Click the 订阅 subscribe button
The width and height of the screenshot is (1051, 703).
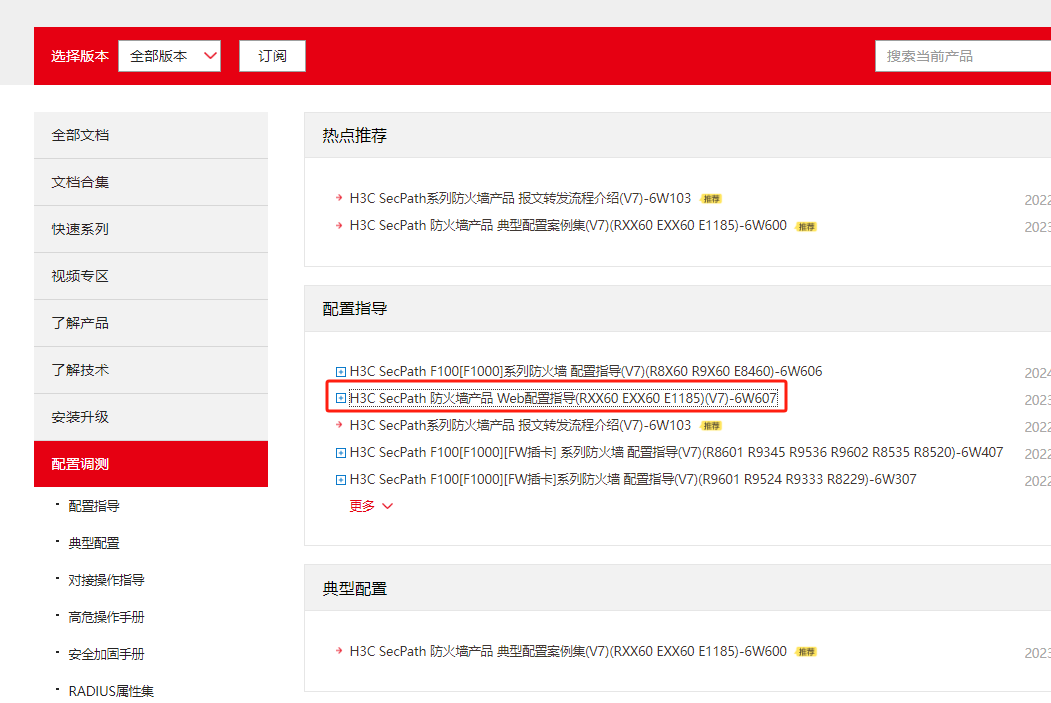point(272,56)
